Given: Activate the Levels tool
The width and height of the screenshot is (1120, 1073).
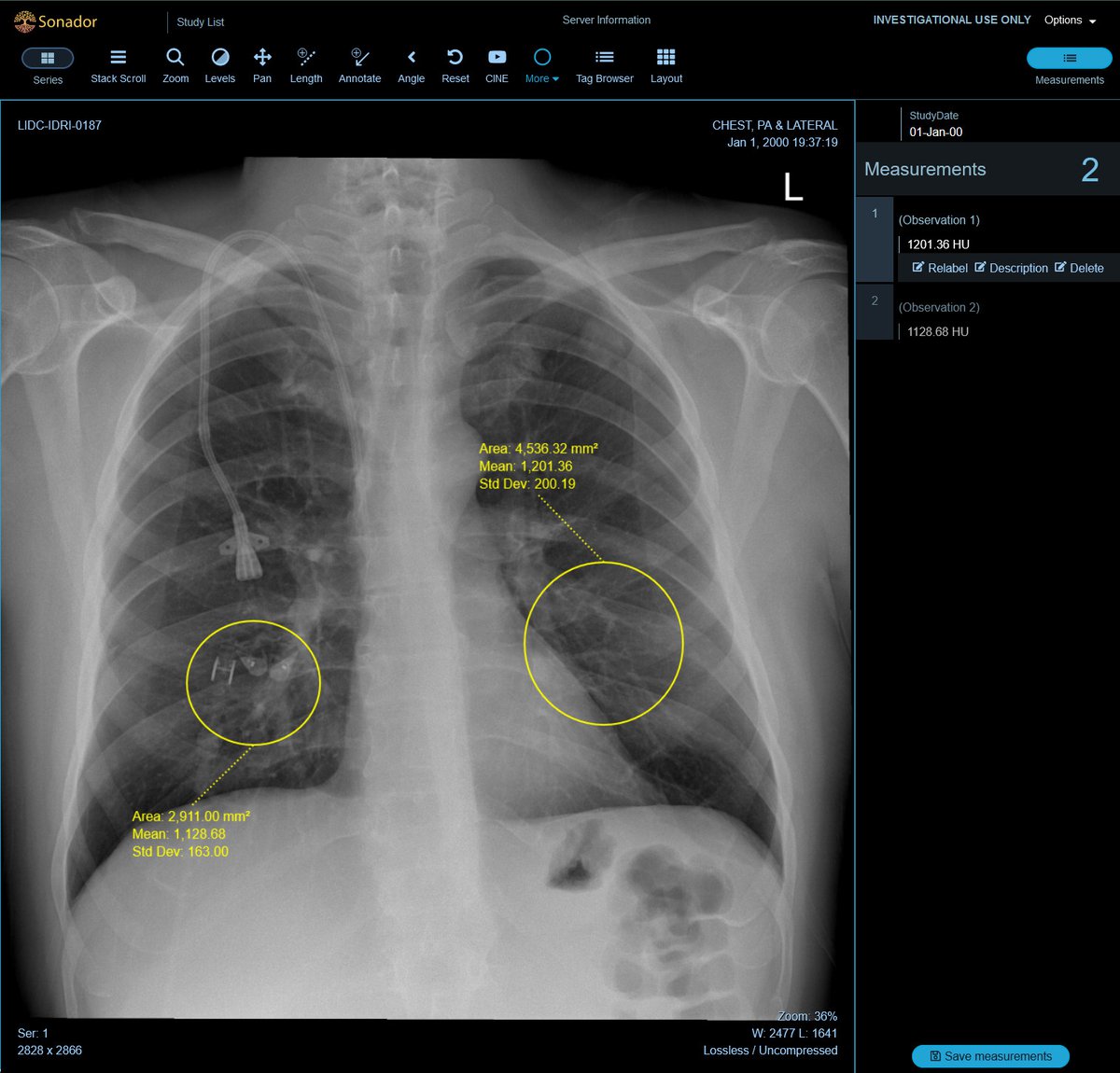Looking at the screenshot, I should pos(219,62).
